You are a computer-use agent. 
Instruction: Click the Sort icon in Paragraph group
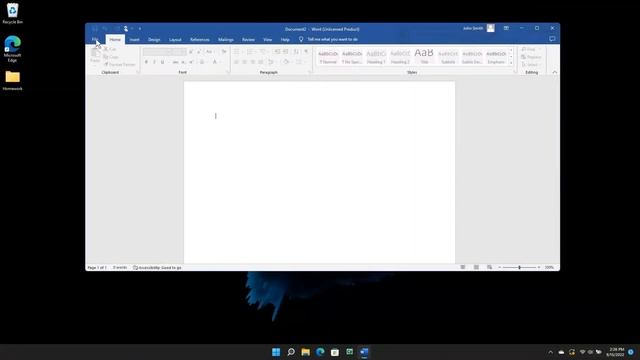coord(296,52)
